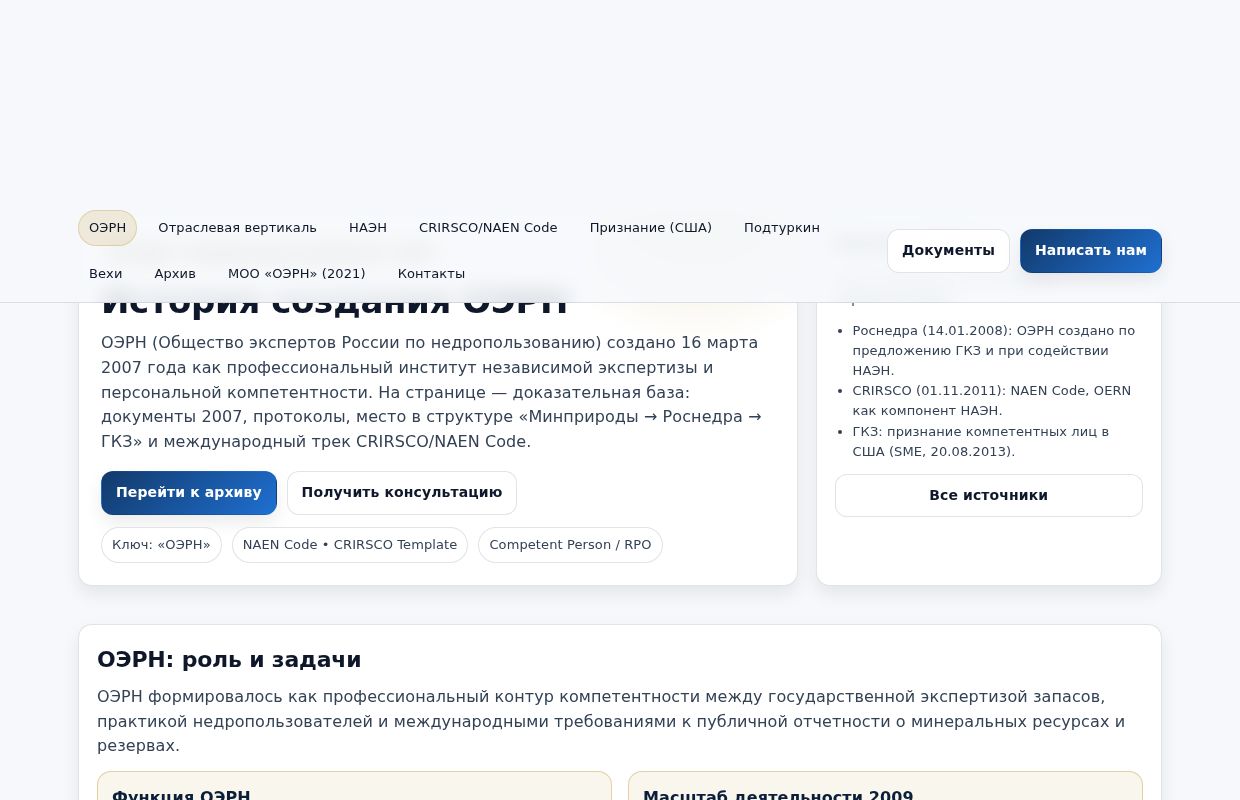Open the Контакты page
Viewport: 1240px width, 800px height.
click(x=431, y=274)
